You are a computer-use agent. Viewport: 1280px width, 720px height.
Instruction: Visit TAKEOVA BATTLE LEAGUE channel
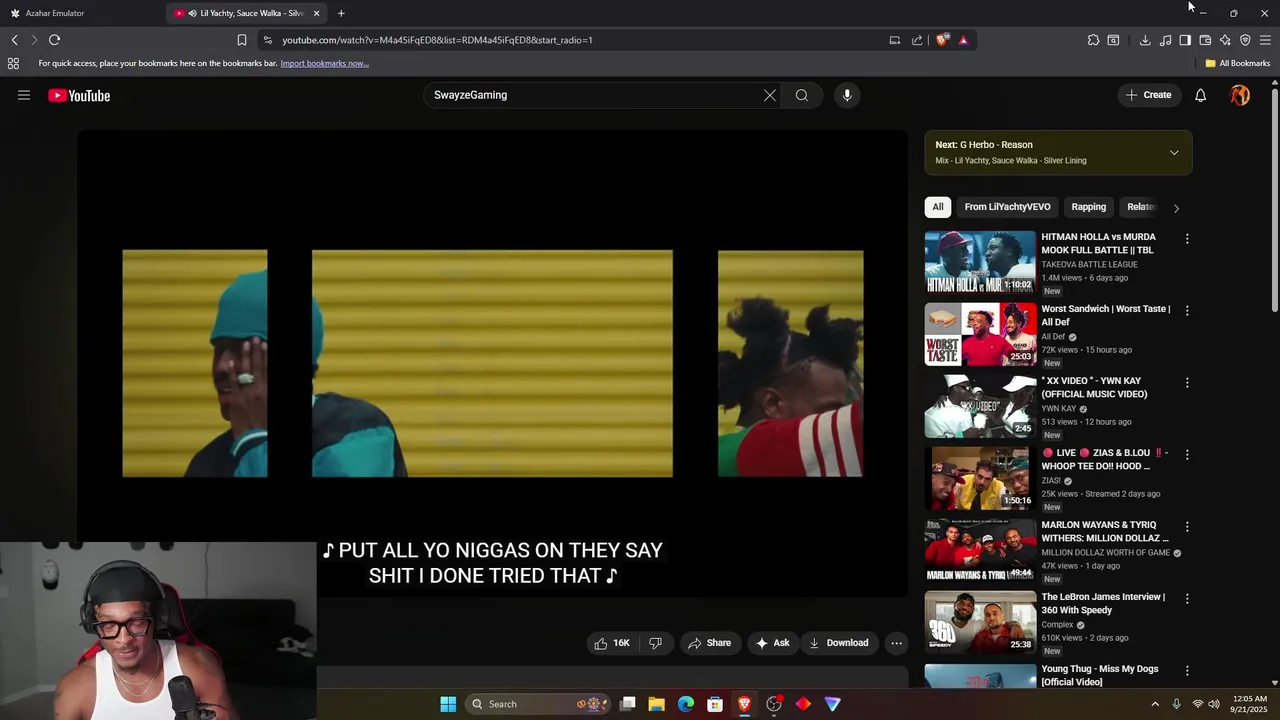(x=1089, y=264)
